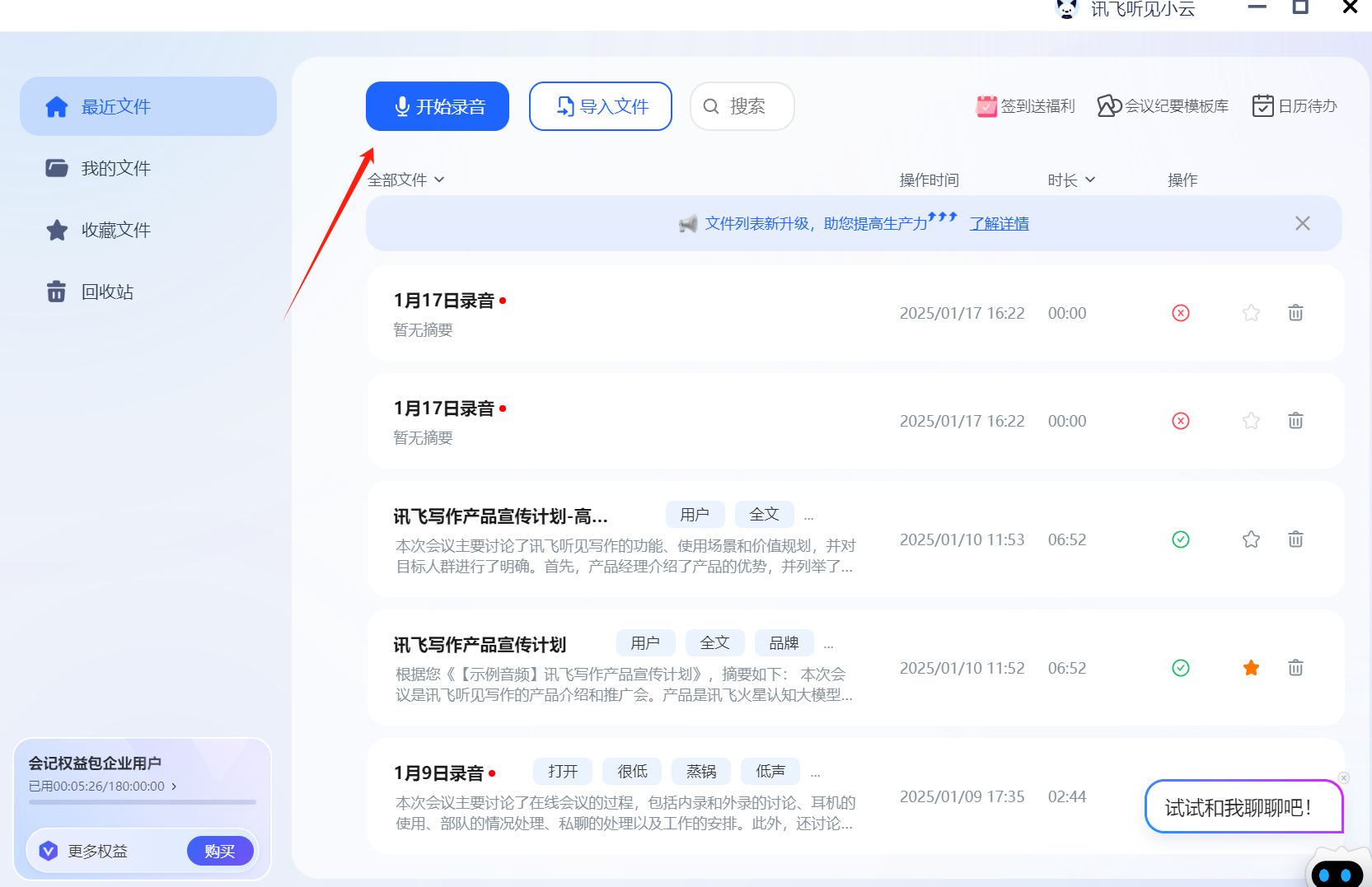The image size is (1372, 887).
Task: Open the 1月9日录音 file title
Action: pyautogui.click(x=438, y=773)
